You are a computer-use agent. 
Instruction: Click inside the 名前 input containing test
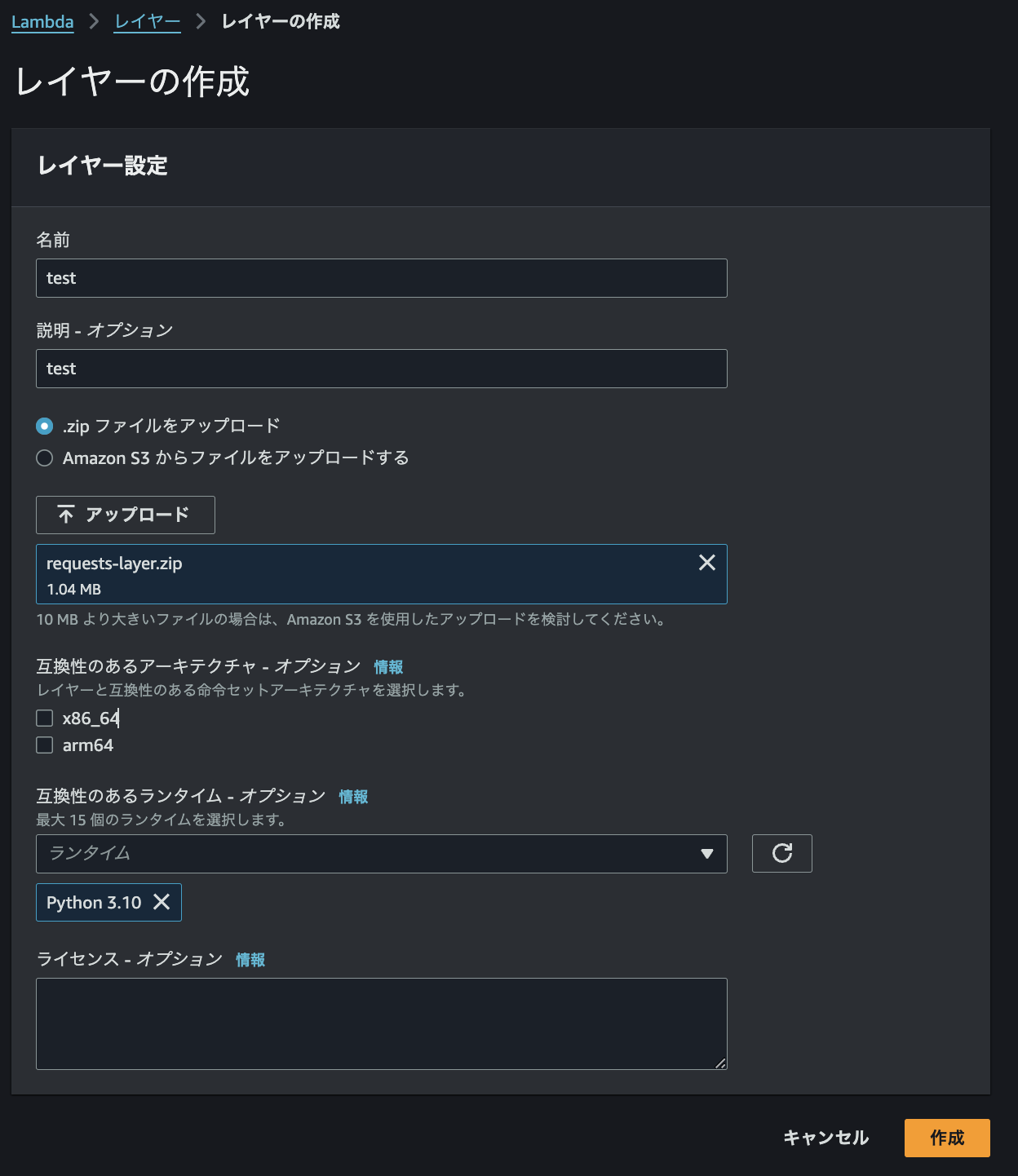[x=381, y=277]
